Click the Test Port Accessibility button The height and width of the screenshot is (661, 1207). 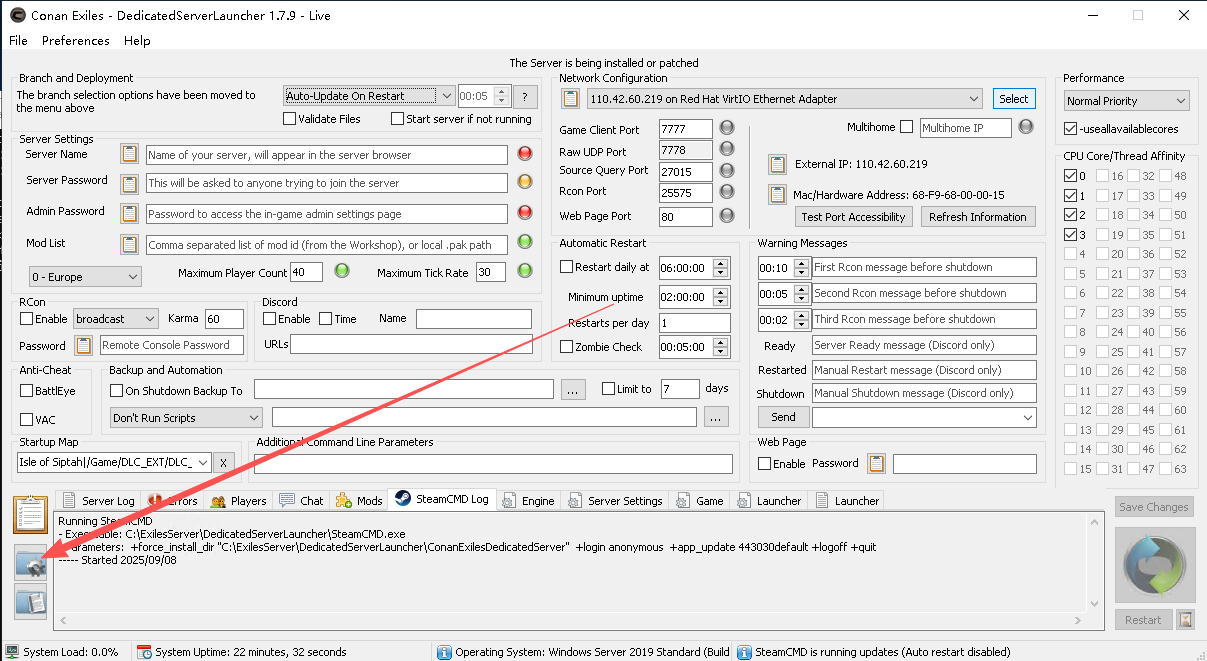point(853,217)
